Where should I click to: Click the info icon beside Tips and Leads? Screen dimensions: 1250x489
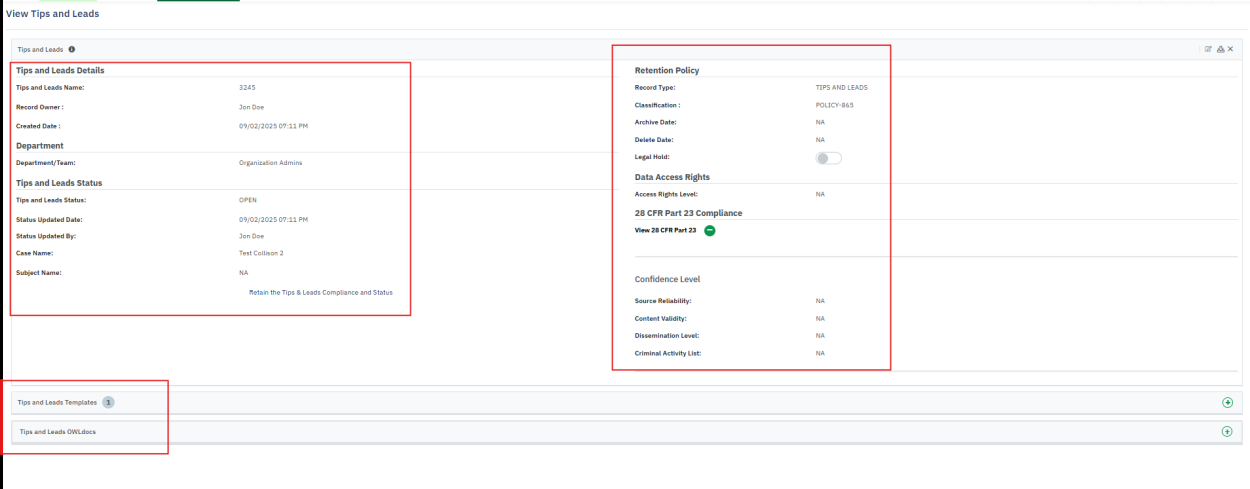tap(72, 49)
